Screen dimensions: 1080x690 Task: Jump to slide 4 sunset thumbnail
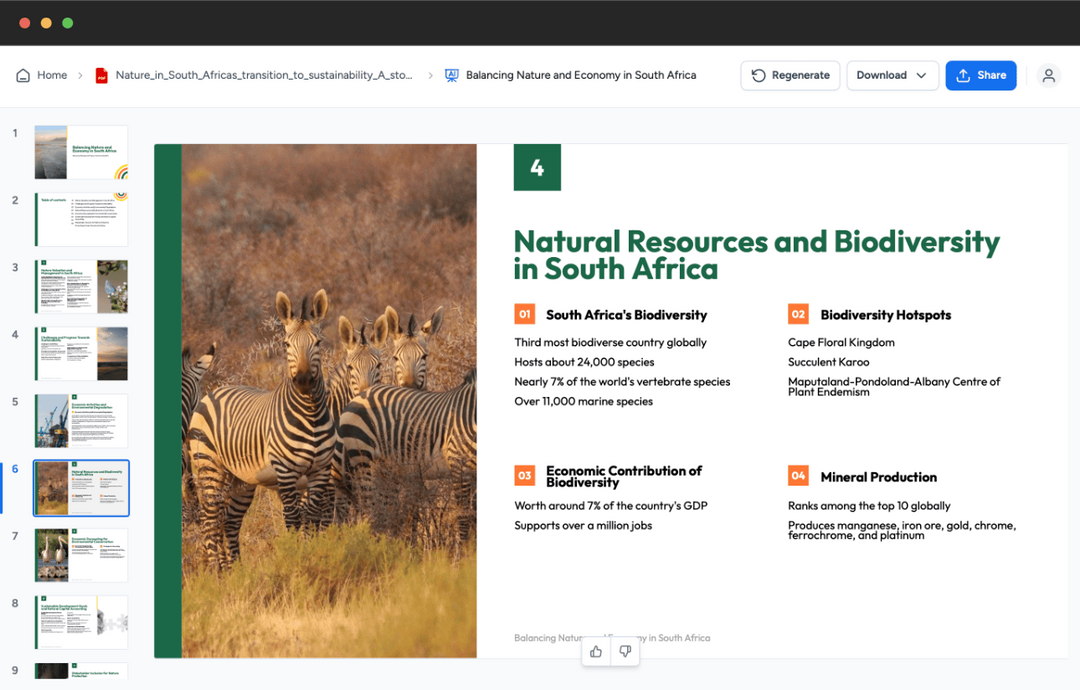point(81,354)
